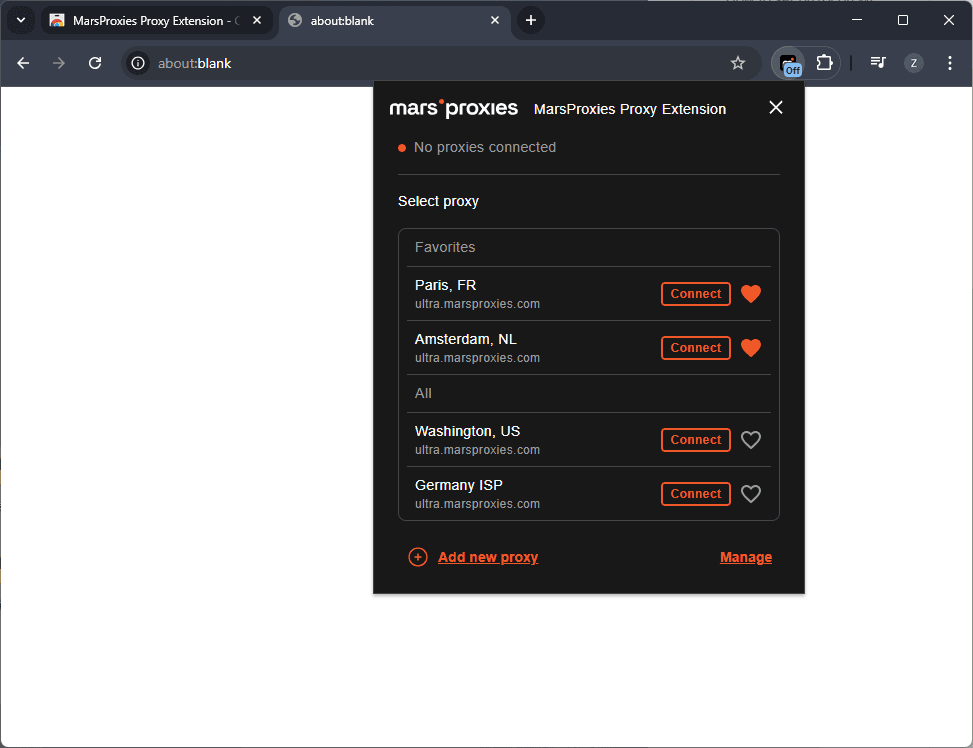
Task: Unfavorite the Paris, FR proxy
Action: (x=751, y=294)
